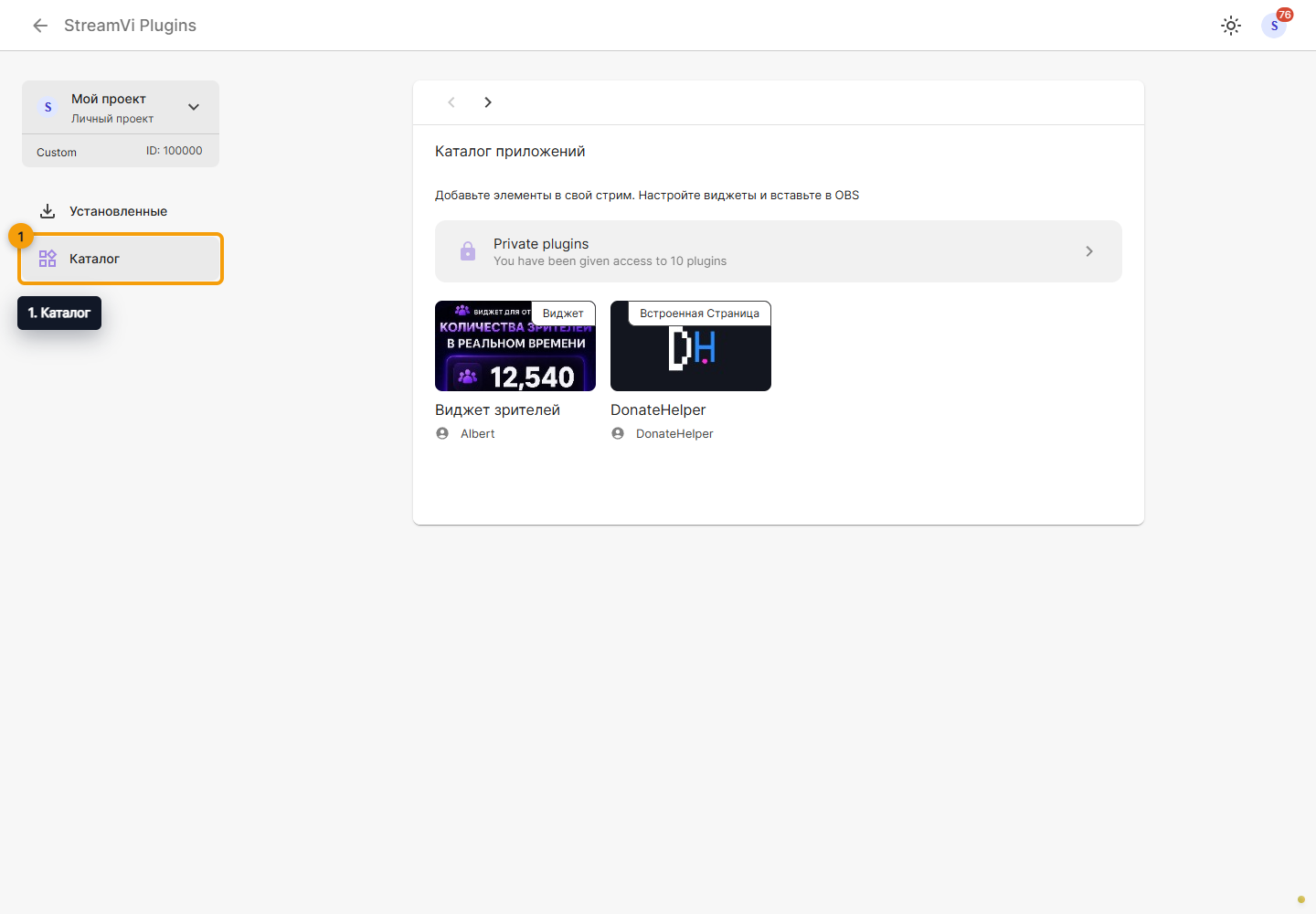
Task: Expand Private plugins with right chevron
Action: 1089,251
